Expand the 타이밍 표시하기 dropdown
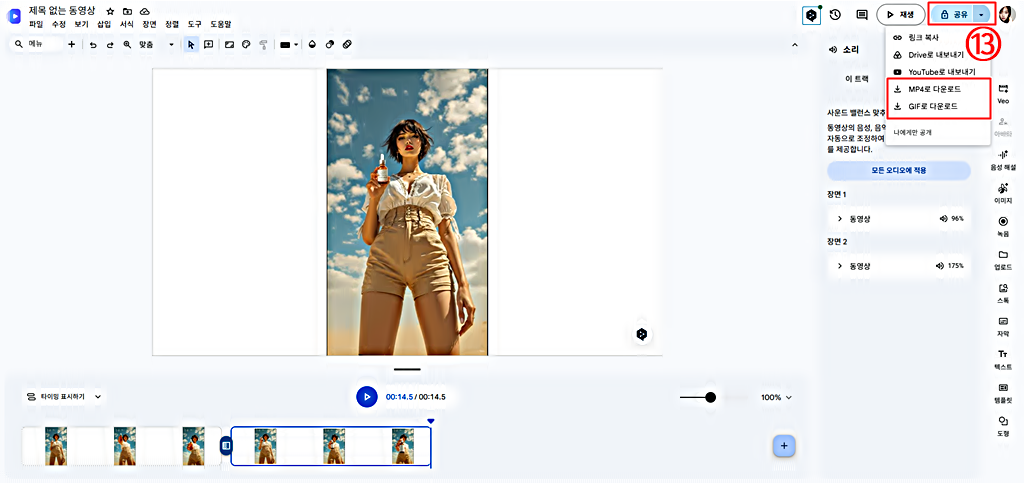Screen dimensions: 1024x483 [63, 396]
